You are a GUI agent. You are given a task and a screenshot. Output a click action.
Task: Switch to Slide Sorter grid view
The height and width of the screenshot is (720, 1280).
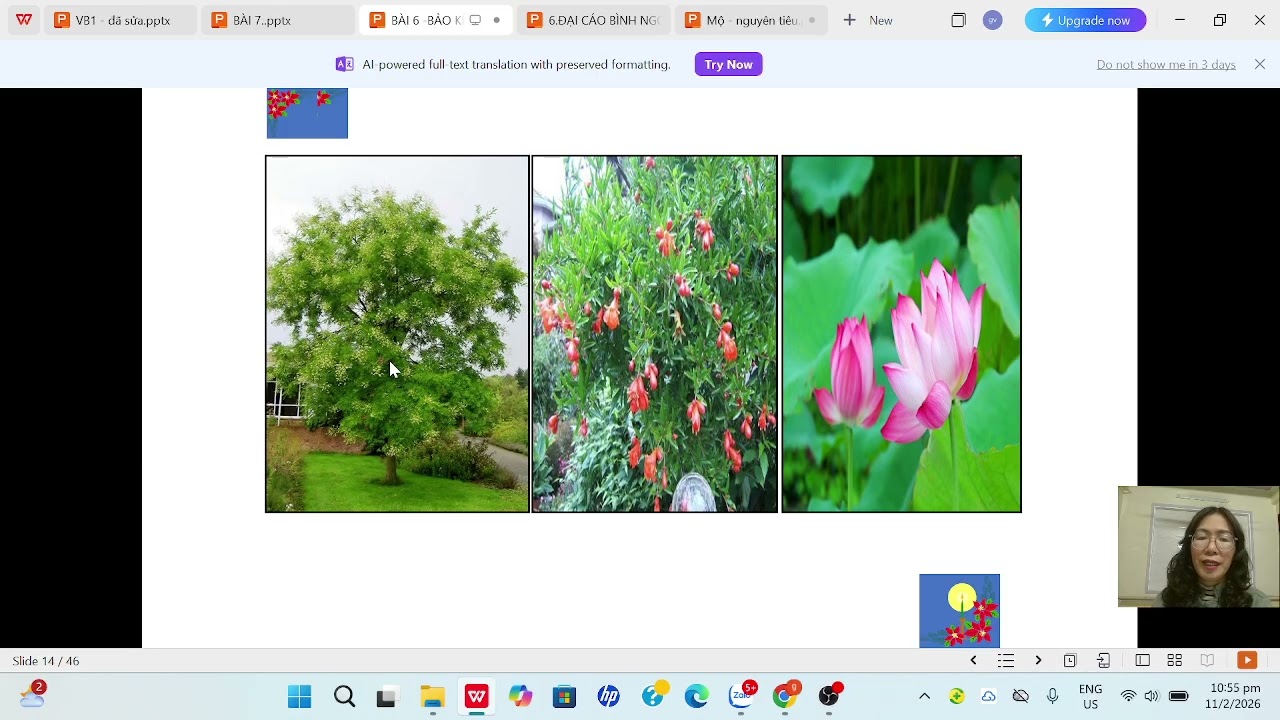coord(1175,660)
